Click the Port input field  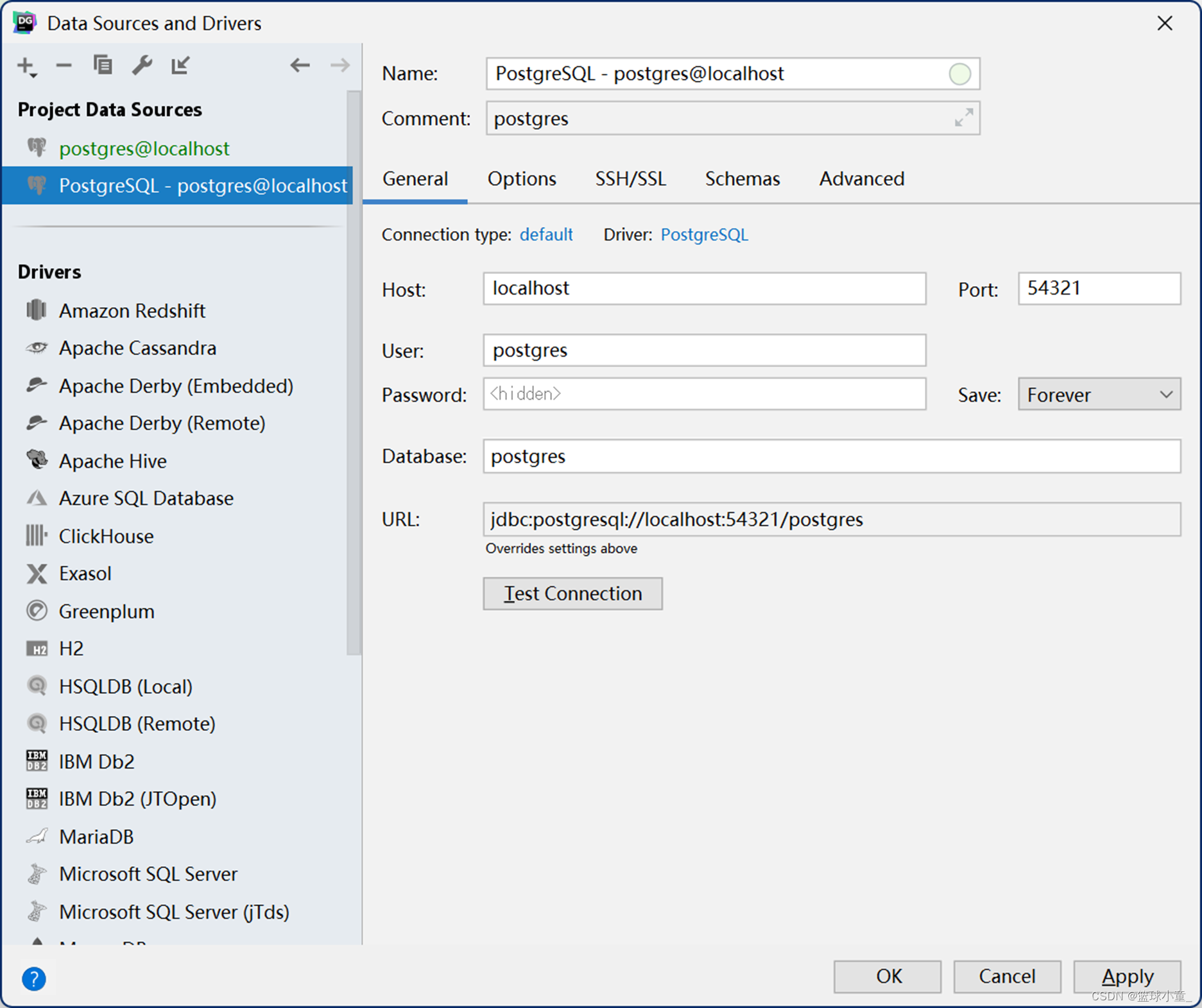(1099, 288)
